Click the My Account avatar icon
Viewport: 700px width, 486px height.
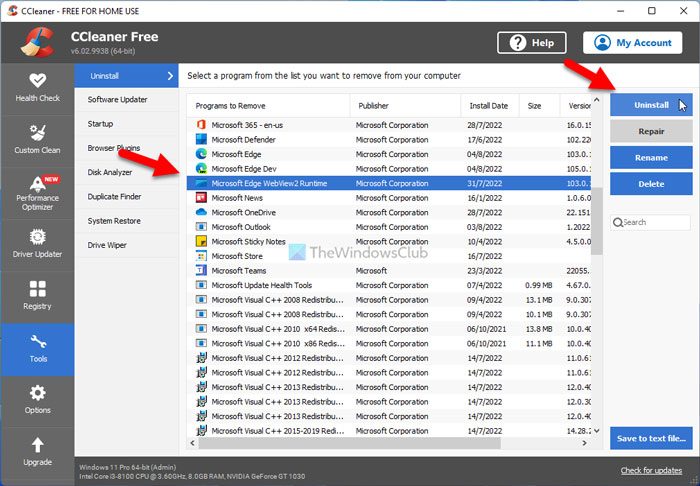(602, 43)
